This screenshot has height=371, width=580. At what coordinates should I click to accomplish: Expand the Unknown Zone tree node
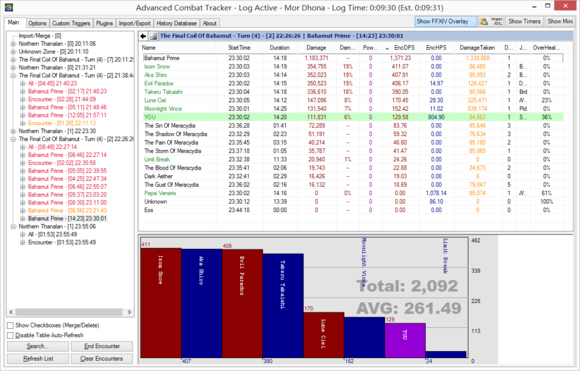13,52
